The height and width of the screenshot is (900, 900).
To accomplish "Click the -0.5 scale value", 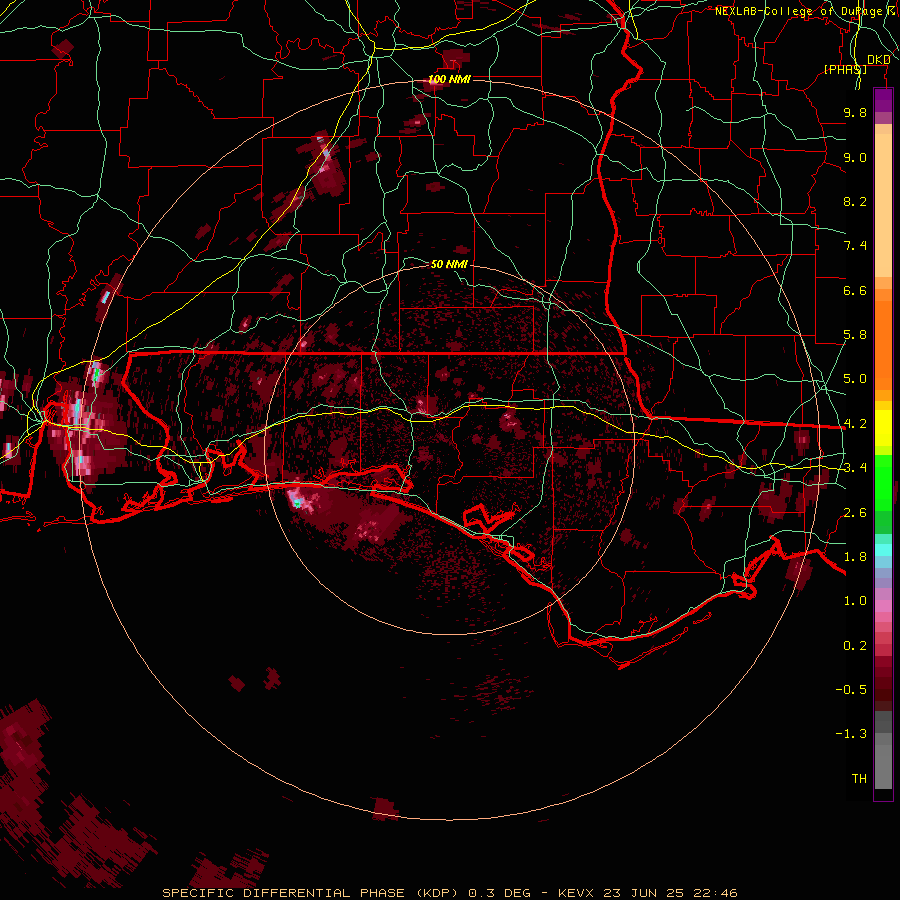I will (851, 690).
